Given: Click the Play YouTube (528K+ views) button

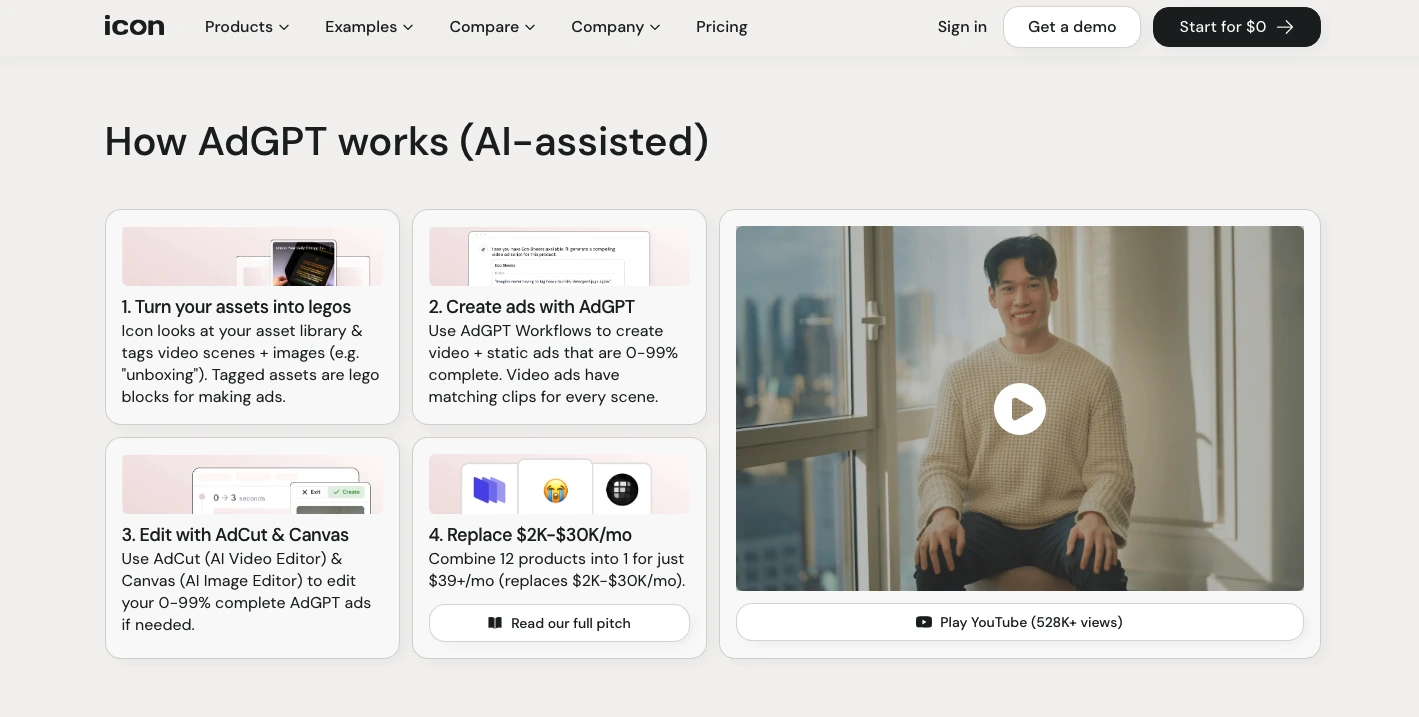Looking at the screenshot, I should click(1020, 622).
